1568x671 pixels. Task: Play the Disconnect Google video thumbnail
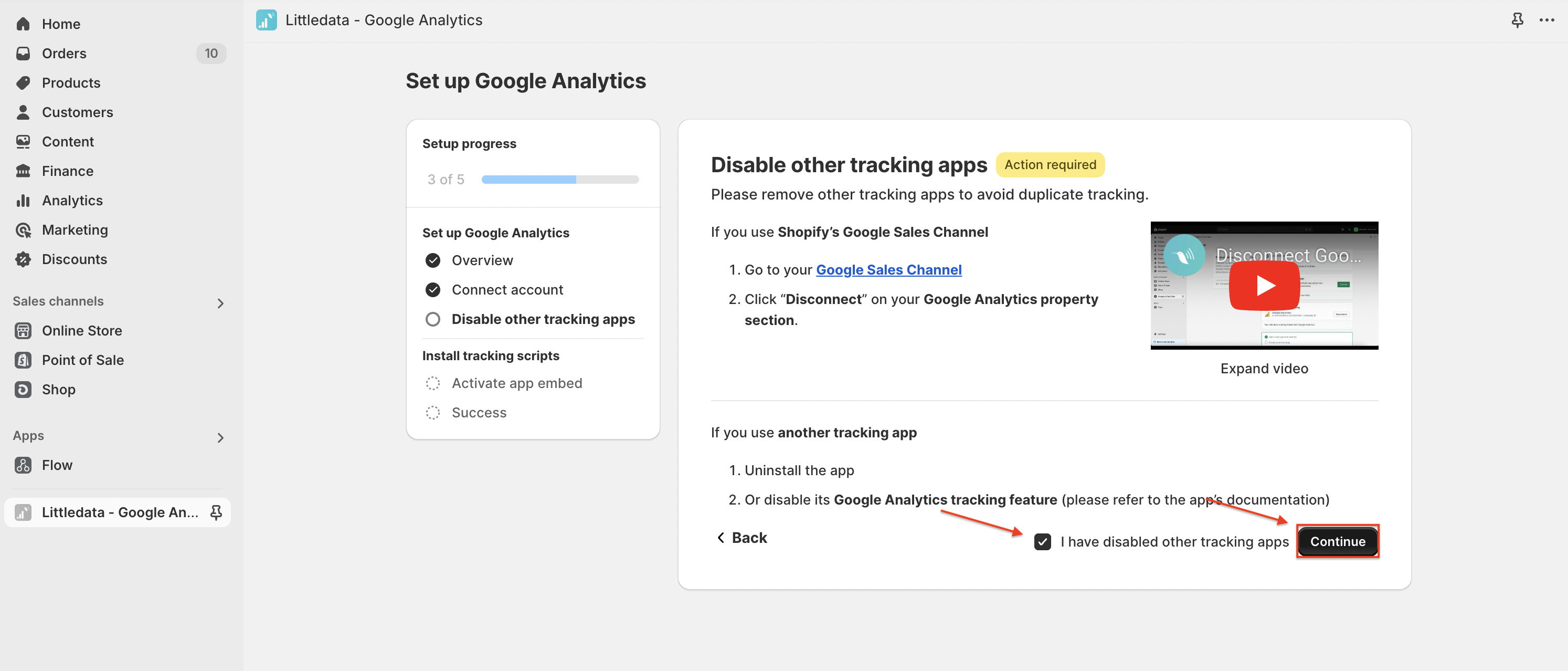click(1264, 286)
